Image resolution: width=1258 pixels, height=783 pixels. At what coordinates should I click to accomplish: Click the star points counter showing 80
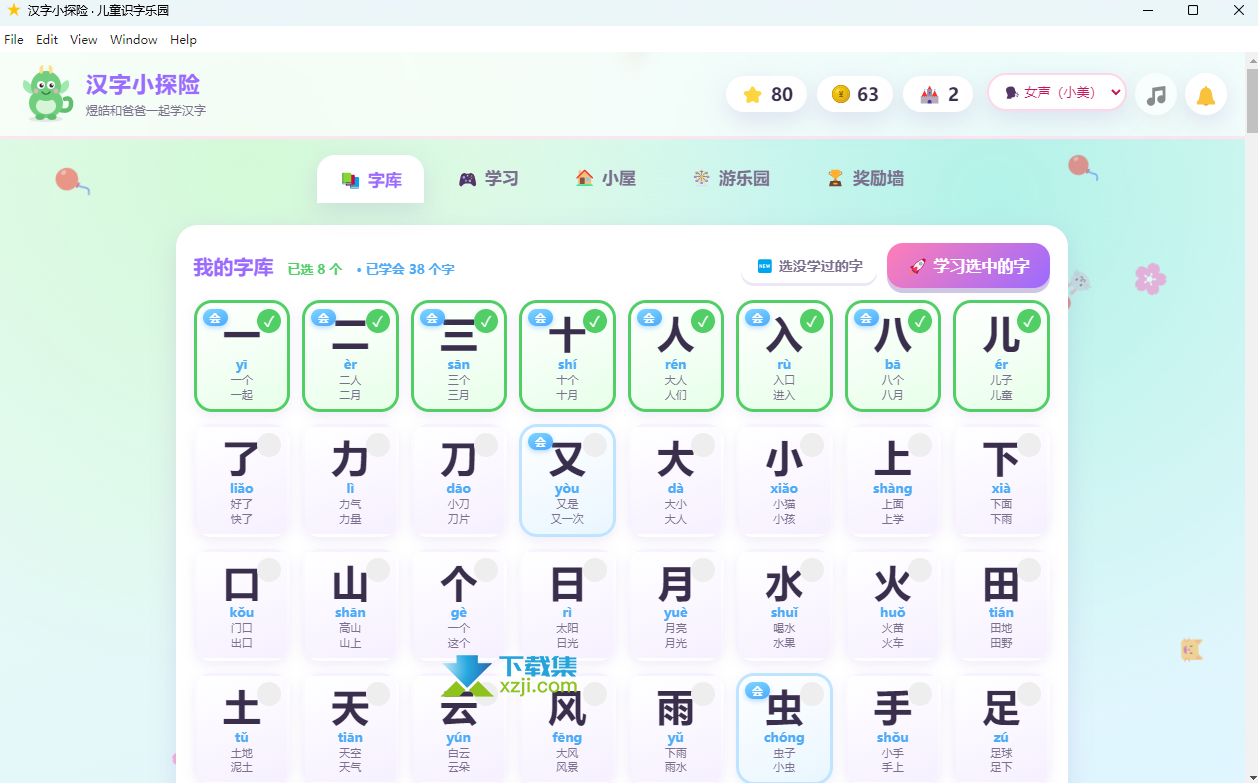pos(767,94)
